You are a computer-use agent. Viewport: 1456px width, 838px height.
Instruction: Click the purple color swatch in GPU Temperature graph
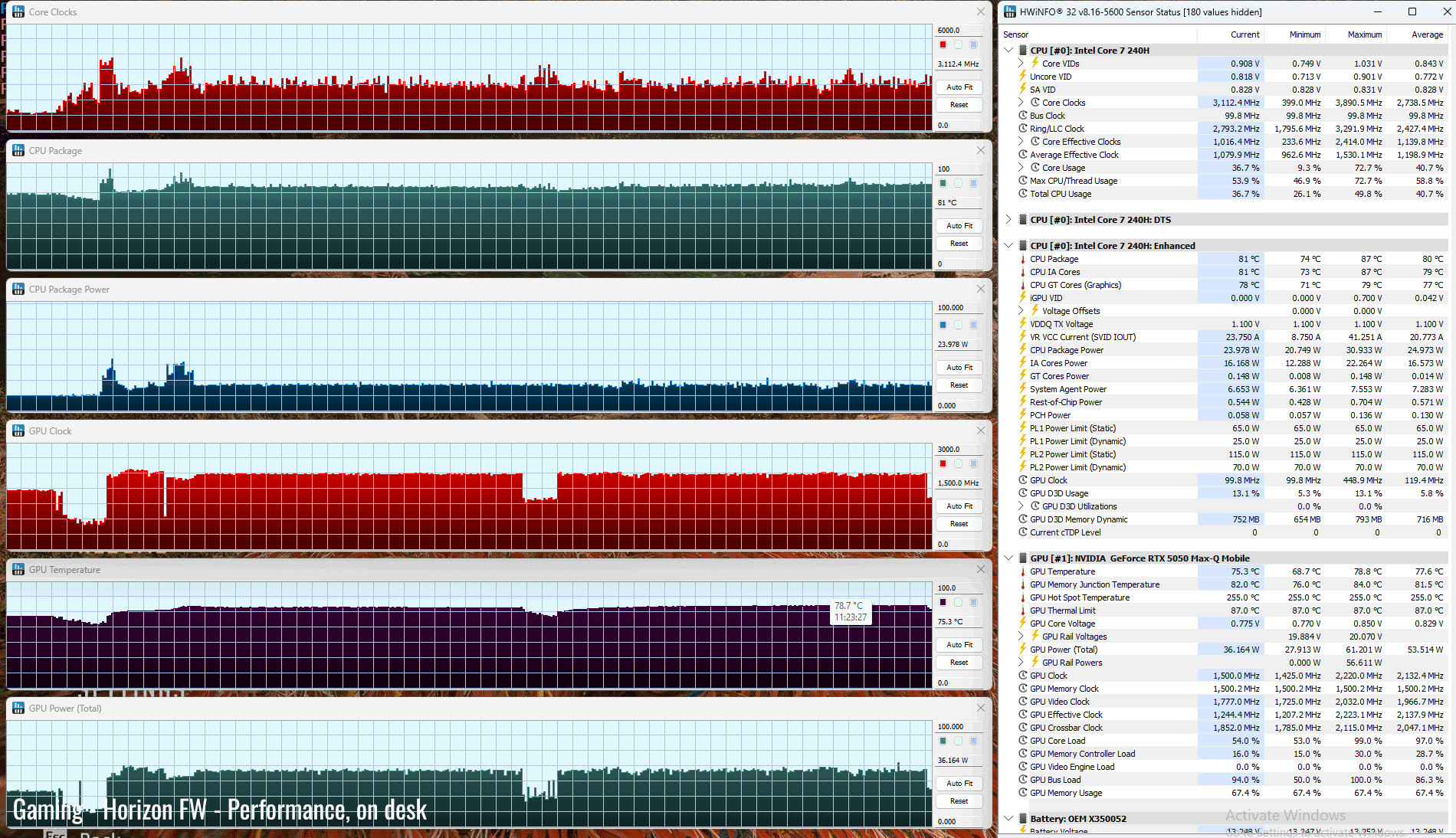tap(943, 602)
